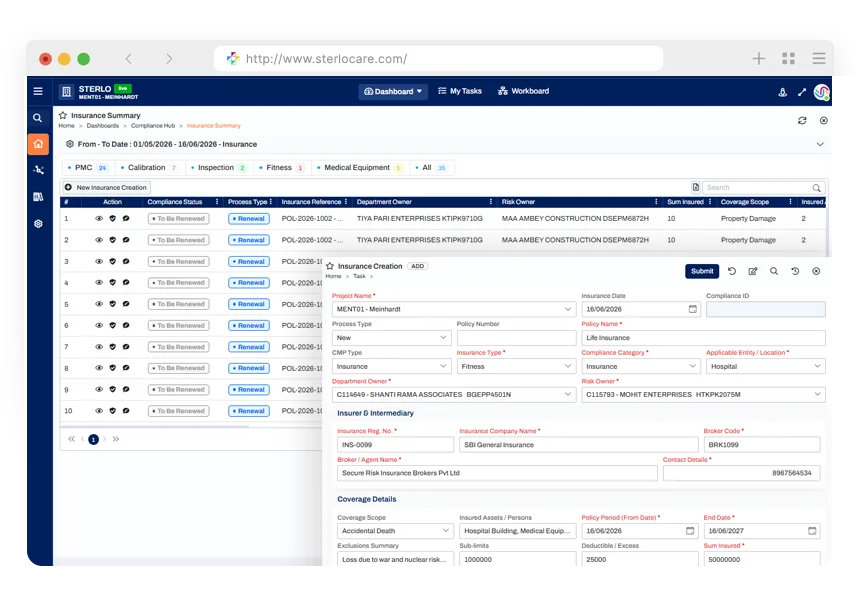The image size is (858, 606).
Task: Click the notification bell icon in header
Action: [782, 92]
